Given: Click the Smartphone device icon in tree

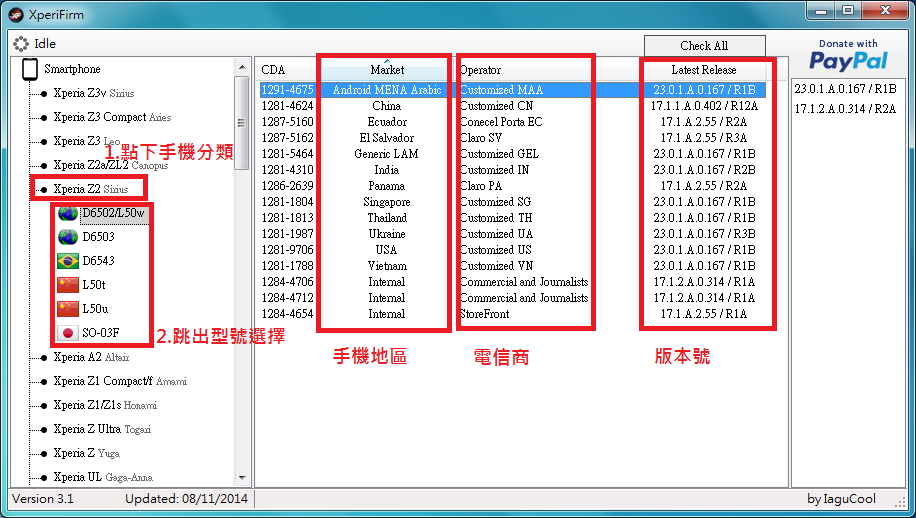Looking at the screenshot, I should pos(30,69).
